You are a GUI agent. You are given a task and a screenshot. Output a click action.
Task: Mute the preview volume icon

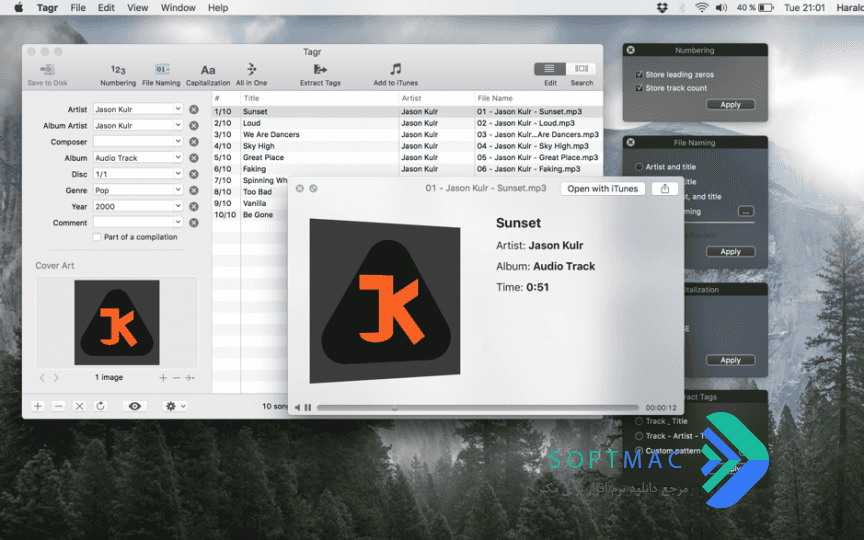[298, 408]
